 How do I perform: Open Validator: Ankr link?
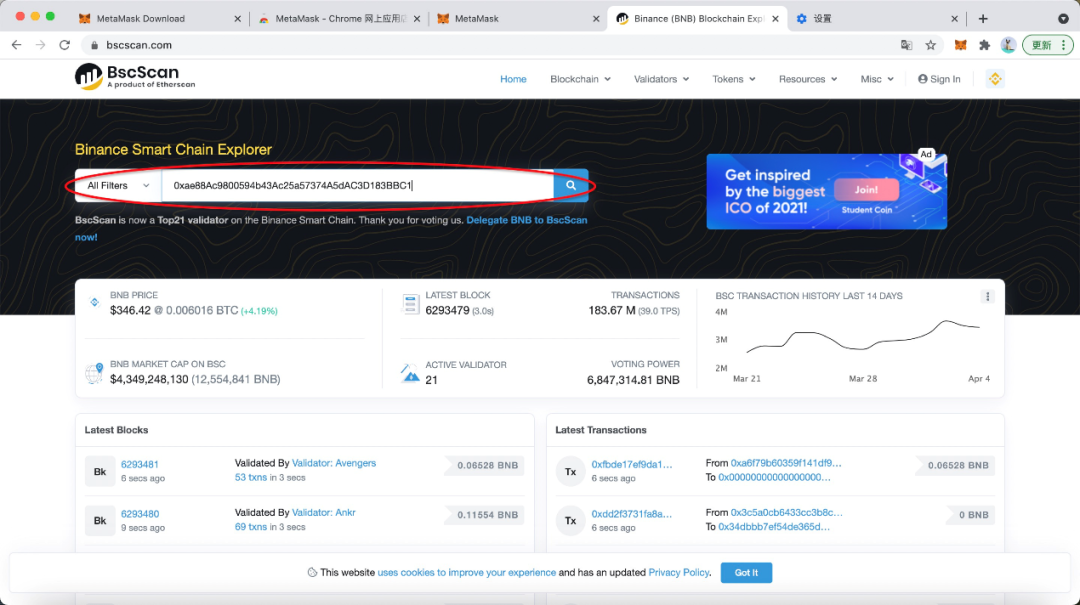coord(324,513)
